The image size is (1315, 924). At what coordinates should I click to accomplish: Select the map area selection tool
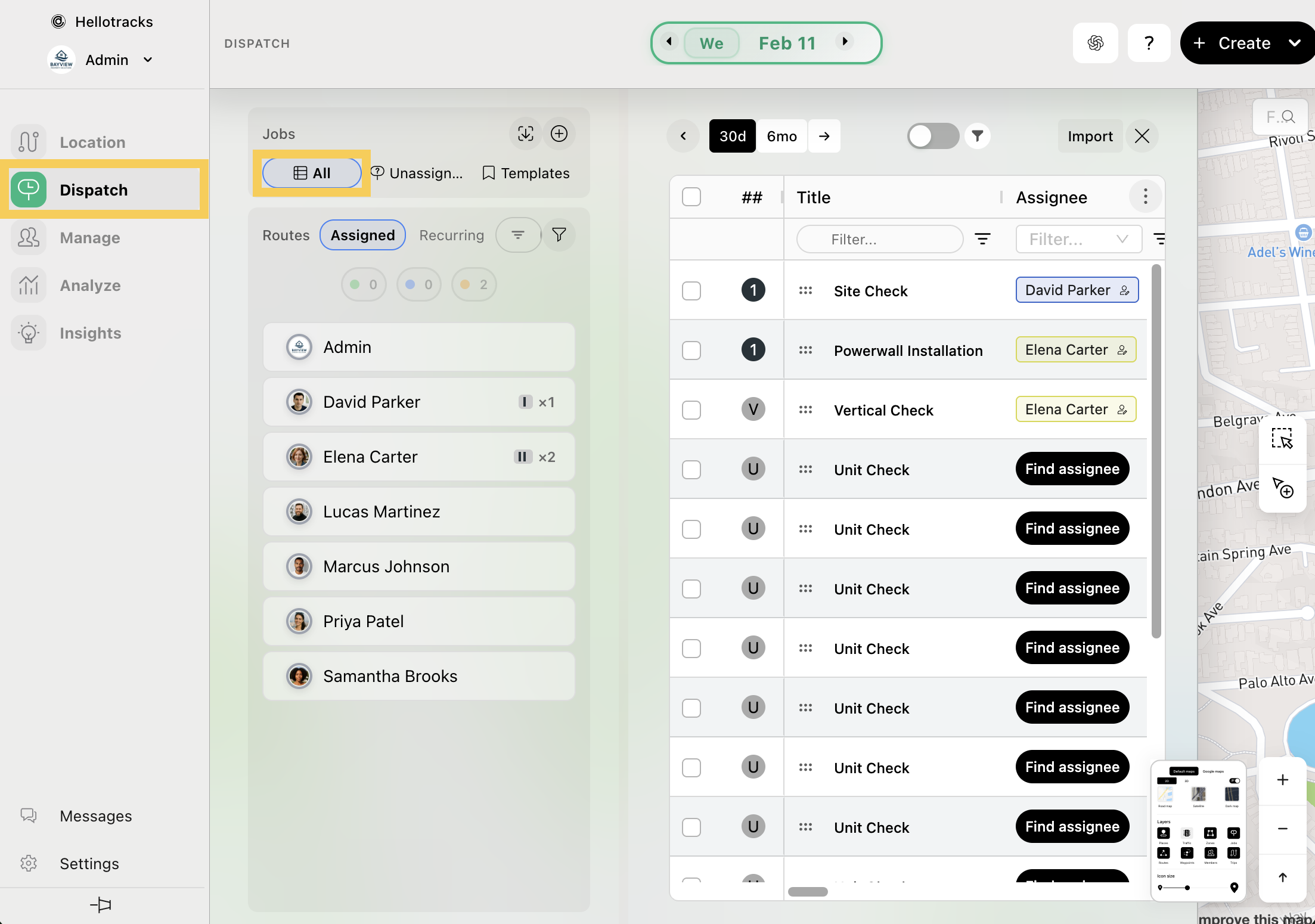1282,439
